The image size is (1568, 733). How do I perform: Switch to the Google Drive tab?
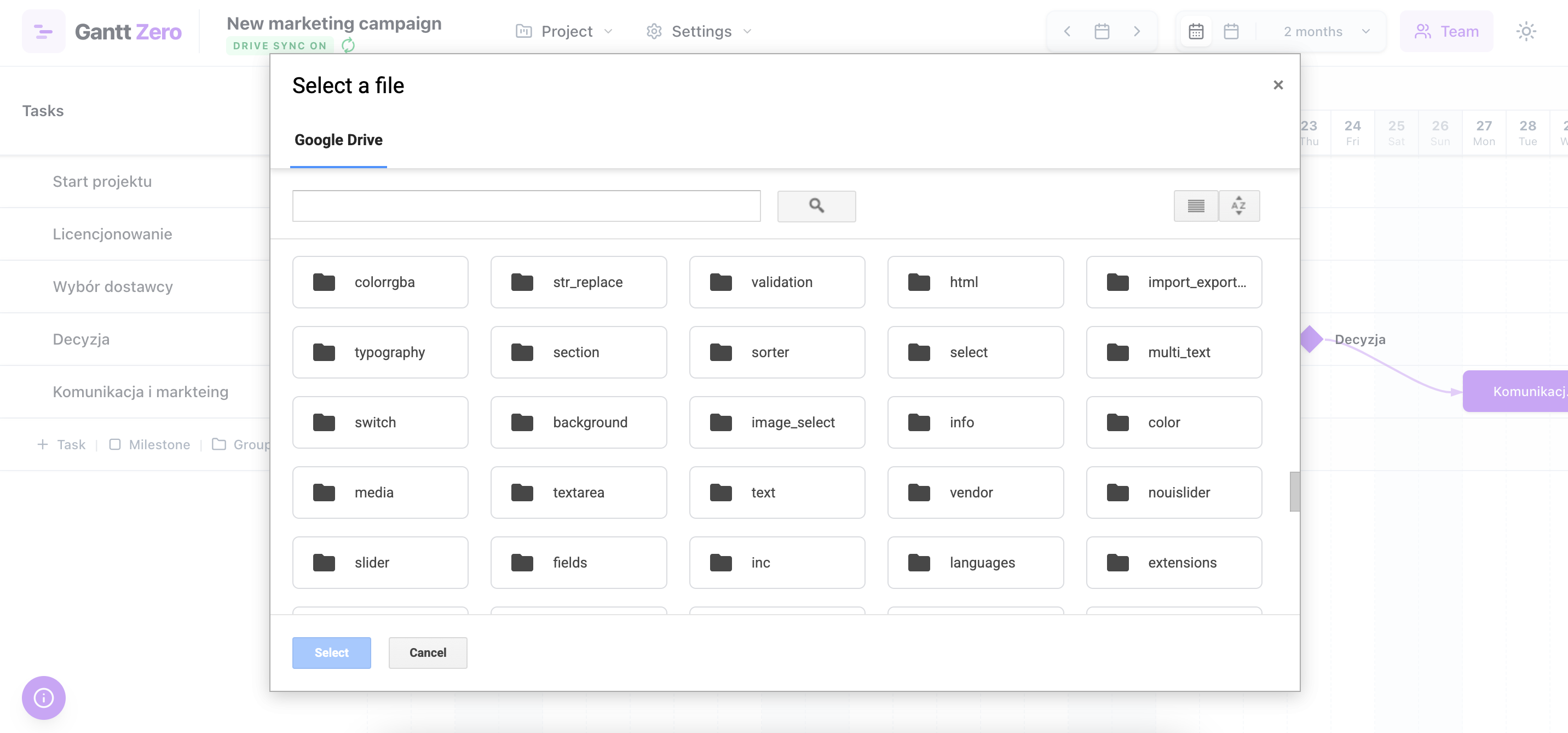pos(338,140)
